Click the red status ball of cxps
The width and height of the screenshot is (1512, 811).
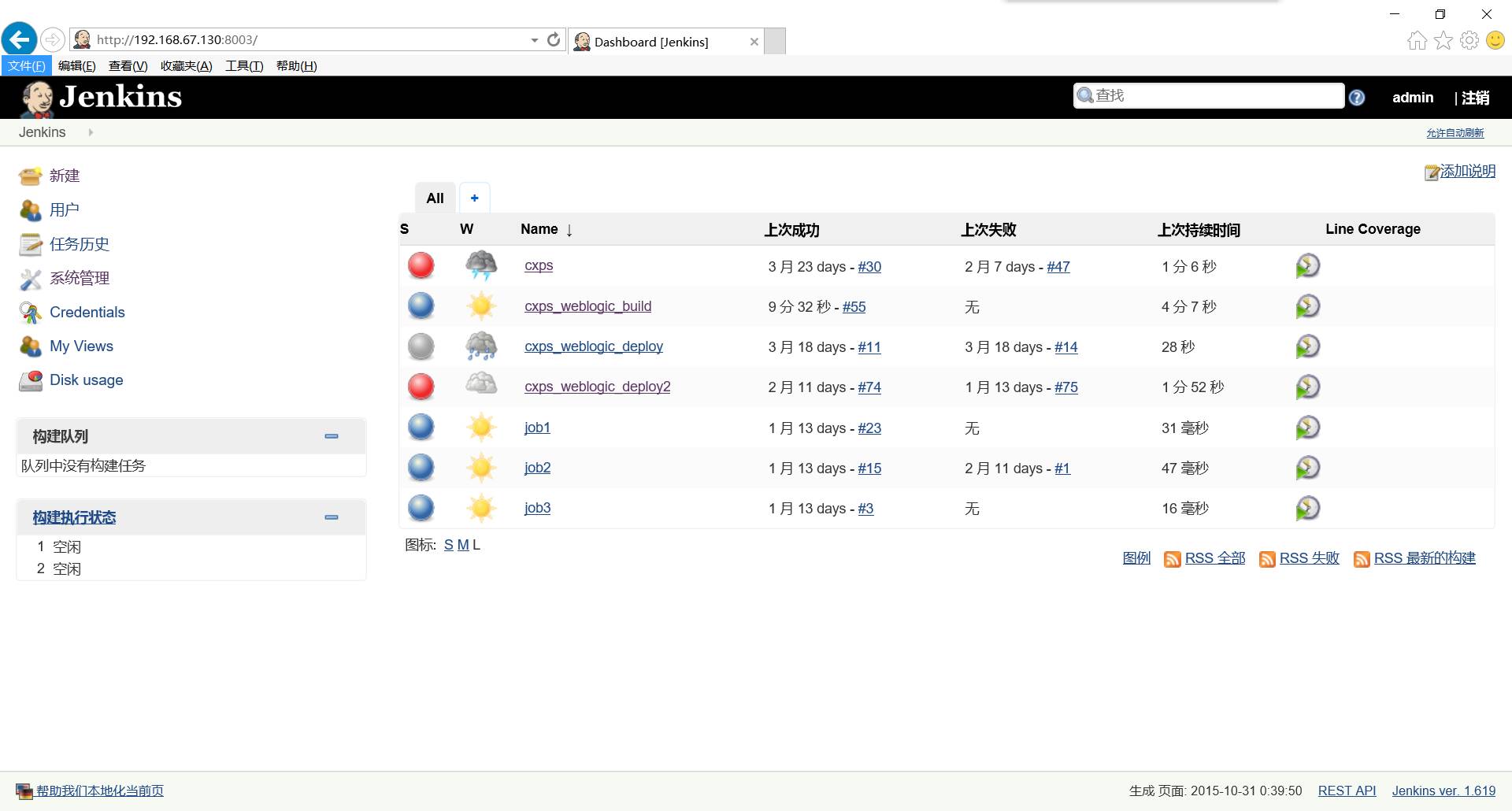coord(421,265)
